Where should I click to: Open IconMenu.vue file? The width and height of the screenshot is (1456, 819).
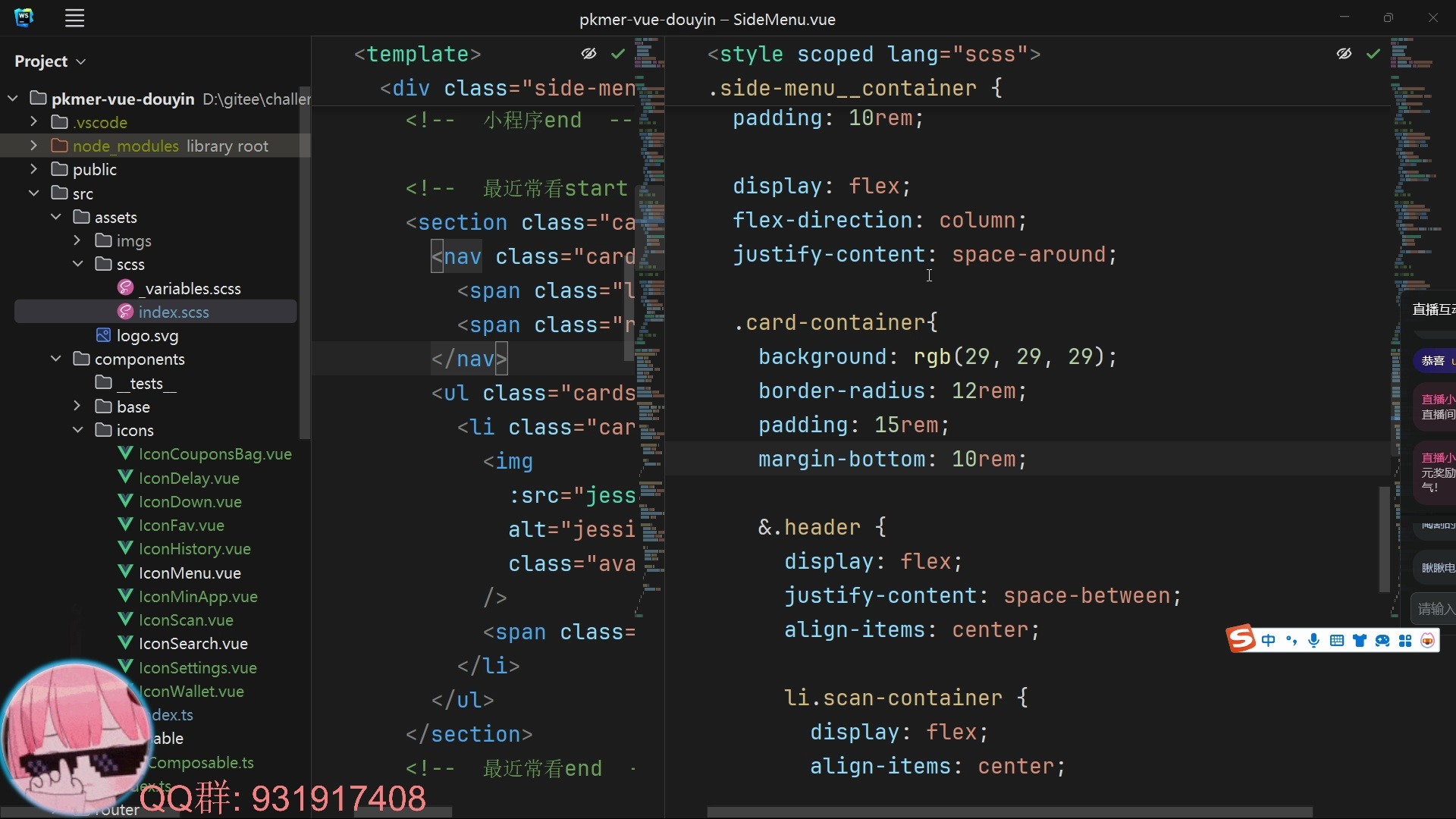point(190,573)
